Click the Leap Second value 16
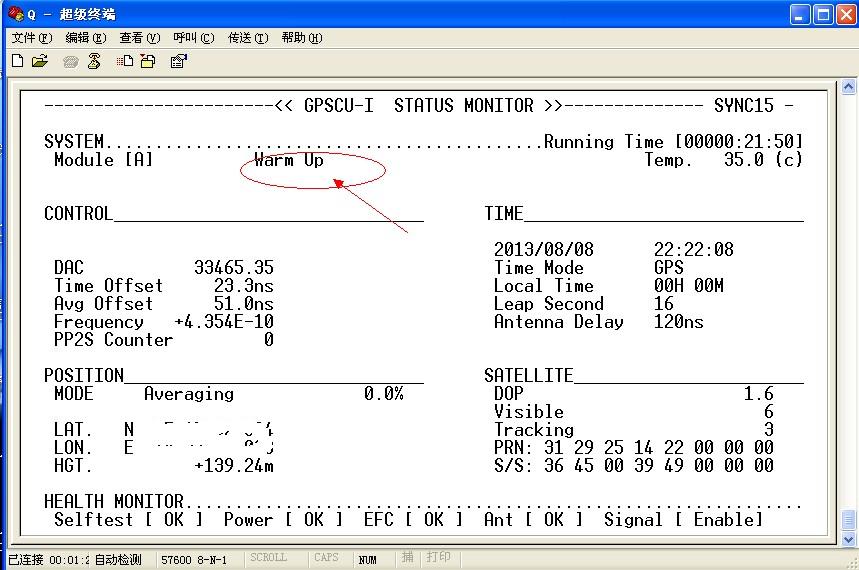Viewport: 859px width, 570px height. (663, 304)
